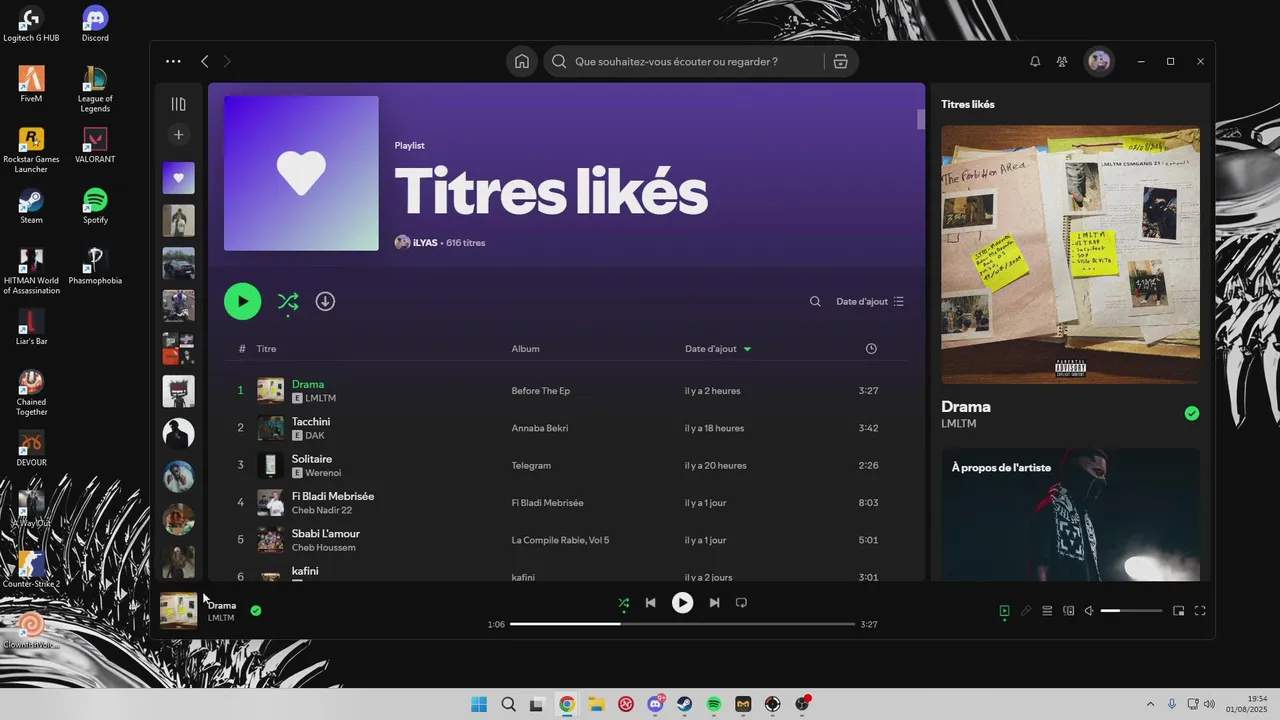Image resolution: width=1280 pixels, height=720 pixels.
Task: Click the Drama album art in side panel
Action: pos(1070,254)
